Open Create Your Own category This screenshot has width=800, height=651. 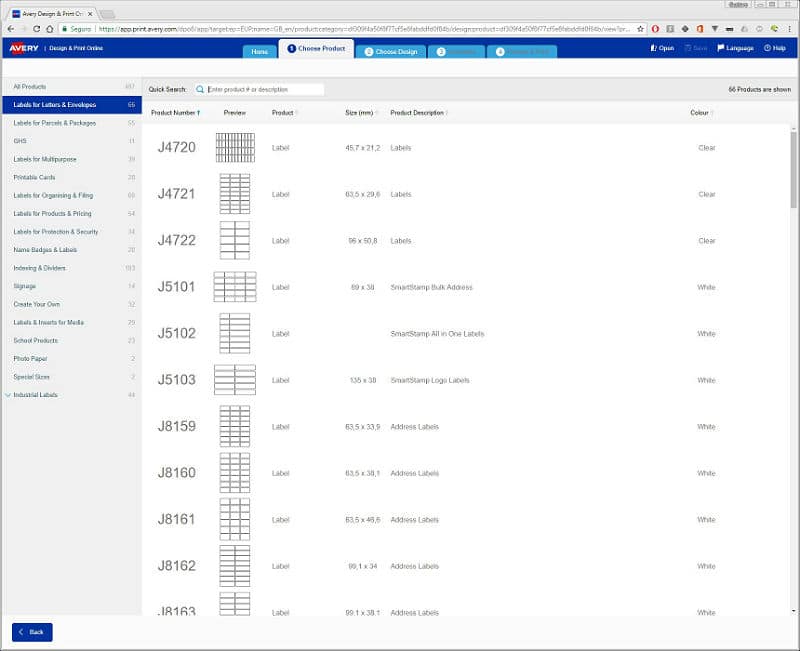pyautogui.click(x=71, y=304)
